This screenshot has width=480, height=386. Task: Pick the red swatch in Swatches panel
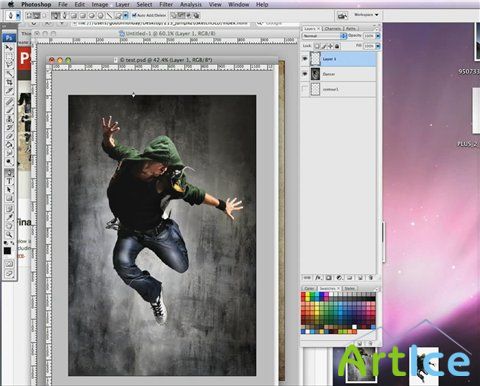tap(303, 295)
